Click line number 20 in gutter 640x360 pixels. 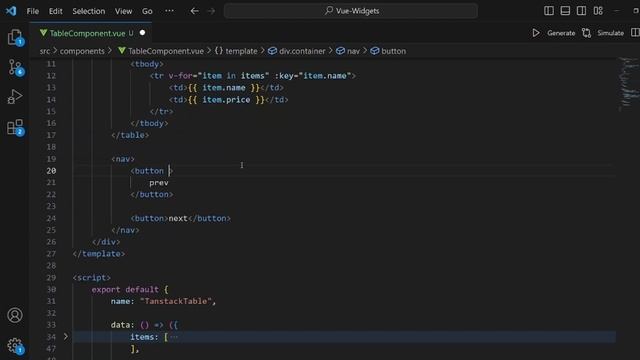(51, 171)
